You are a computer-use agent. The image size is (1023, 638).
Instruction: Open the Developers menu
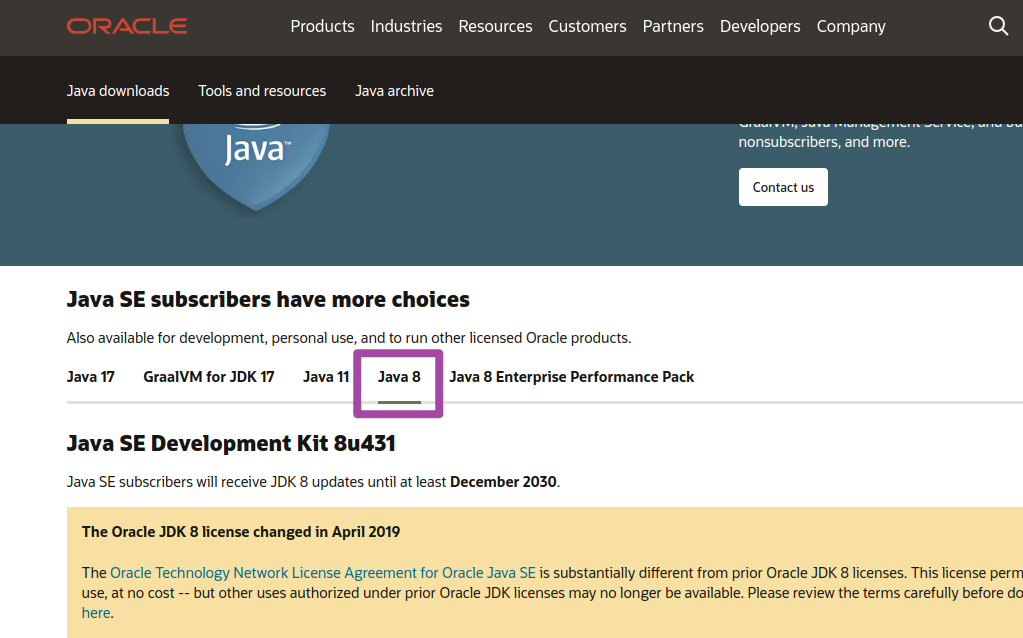[x=760, y=26]
